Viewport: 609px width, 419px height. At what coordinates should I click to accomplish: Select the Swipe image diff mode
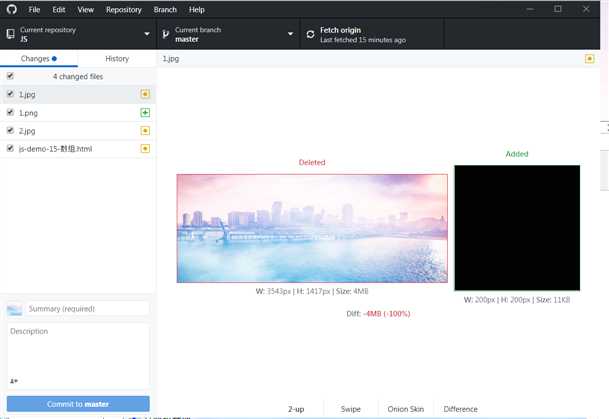351,409
